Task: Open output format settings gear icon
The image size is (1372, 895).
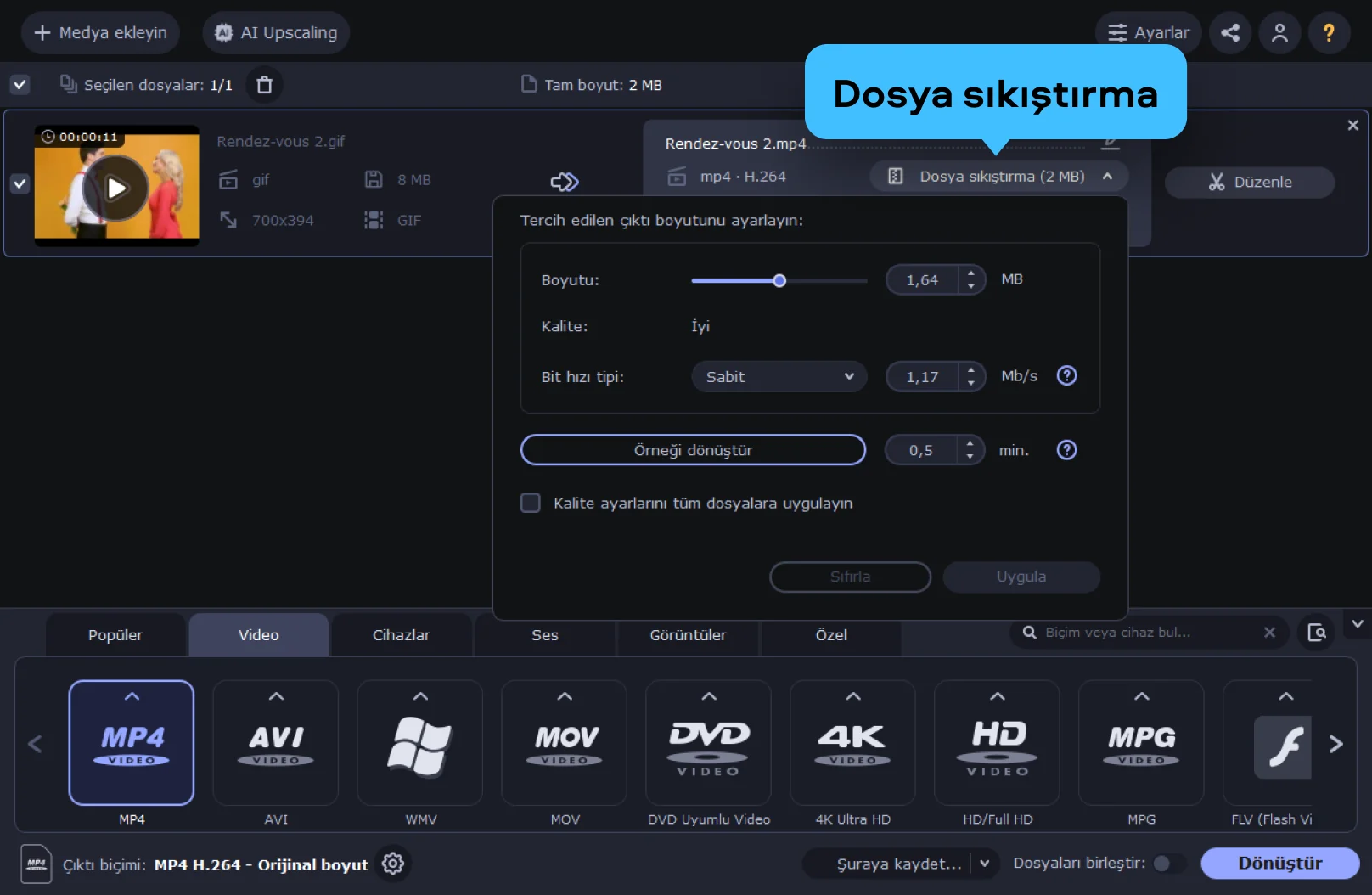Action: [392, 864]
